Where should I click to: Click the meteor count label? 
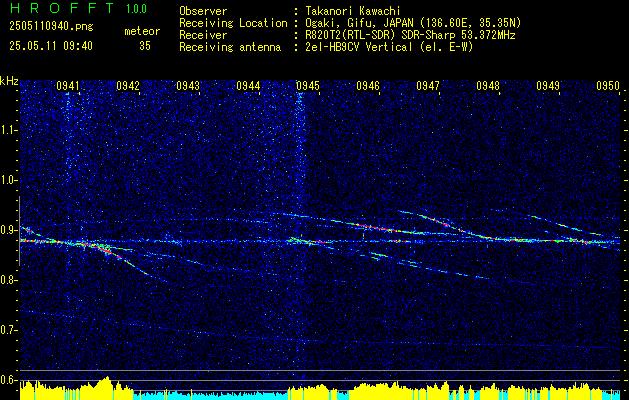coord(142,31)
